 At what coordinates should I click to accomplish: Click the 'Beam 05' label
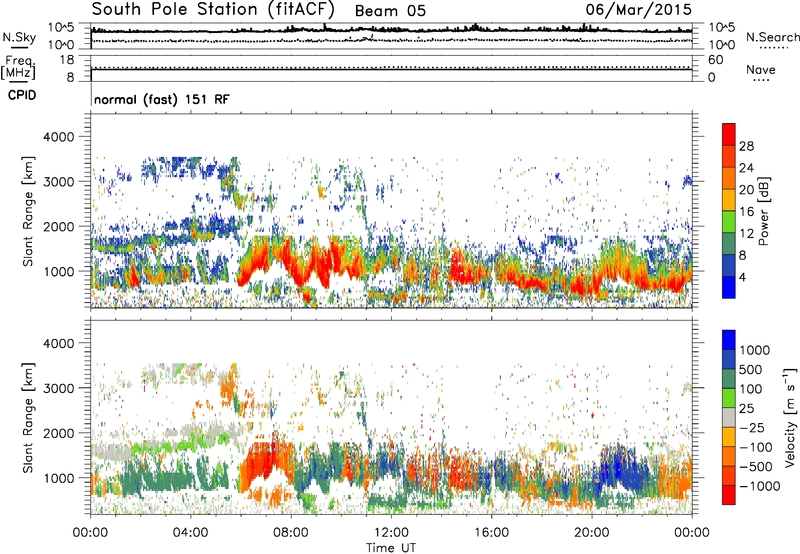click(x=390, y=11)
